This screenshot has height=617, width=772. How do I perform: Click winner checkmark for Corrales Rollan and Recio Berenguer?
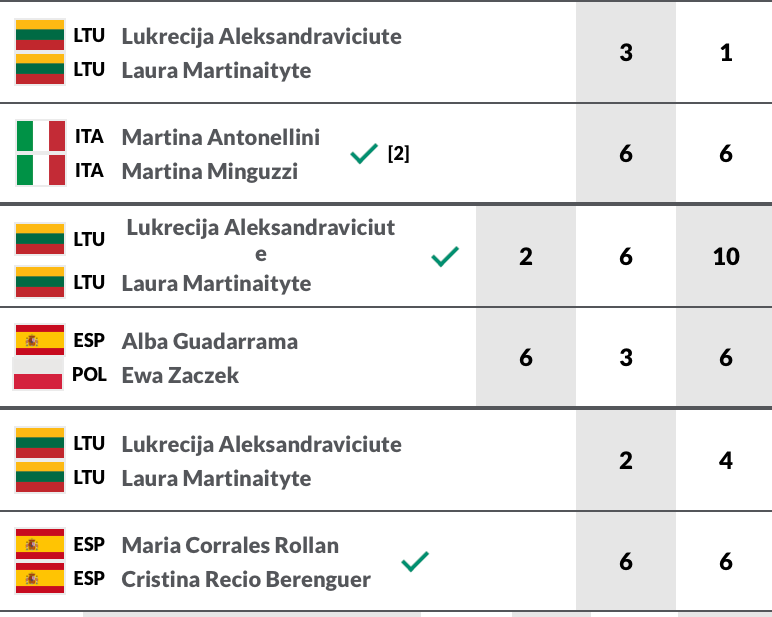point(415,562)
